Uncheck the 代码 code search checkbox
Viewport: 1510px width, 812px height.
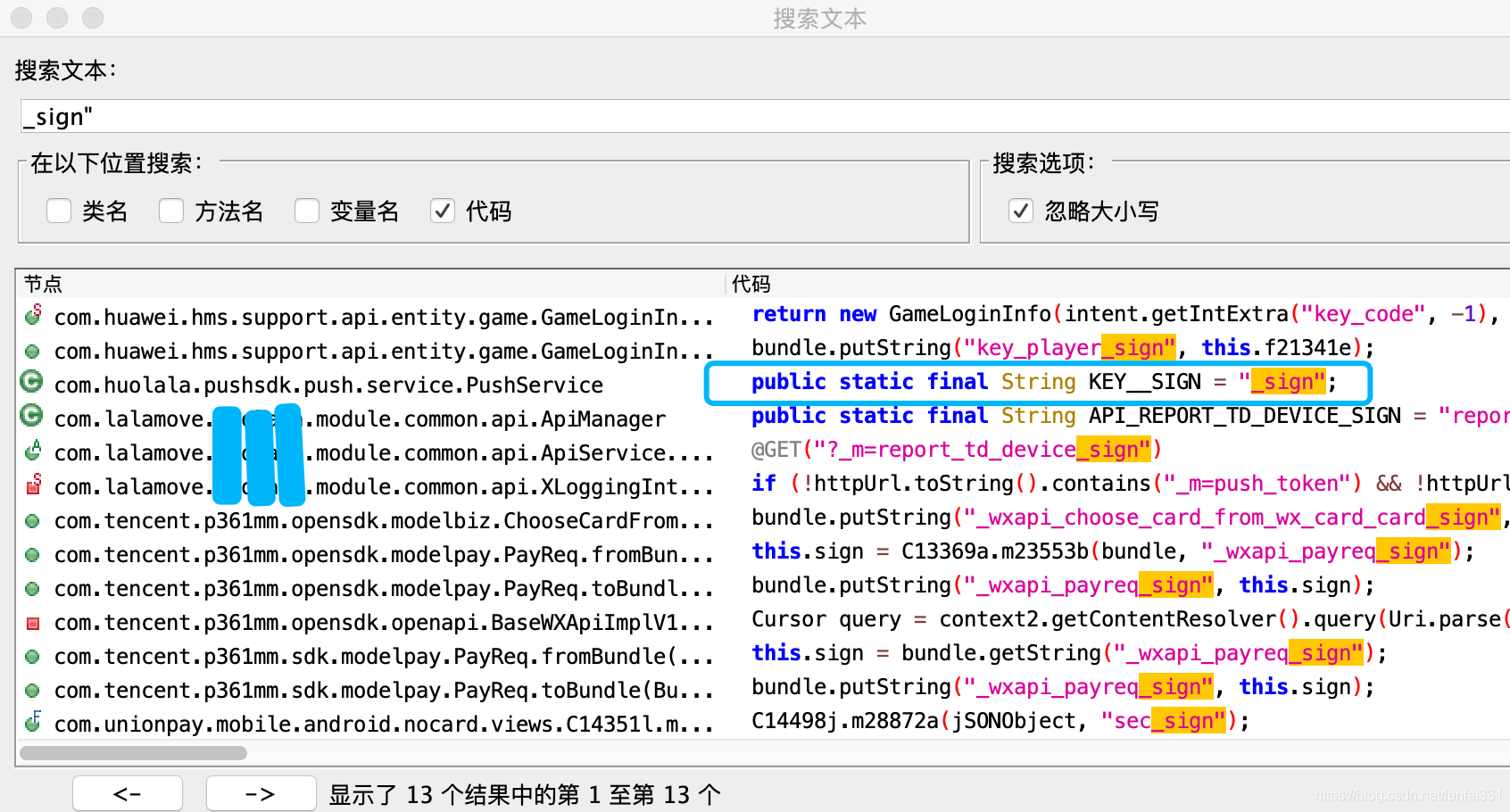click(443, 211)
